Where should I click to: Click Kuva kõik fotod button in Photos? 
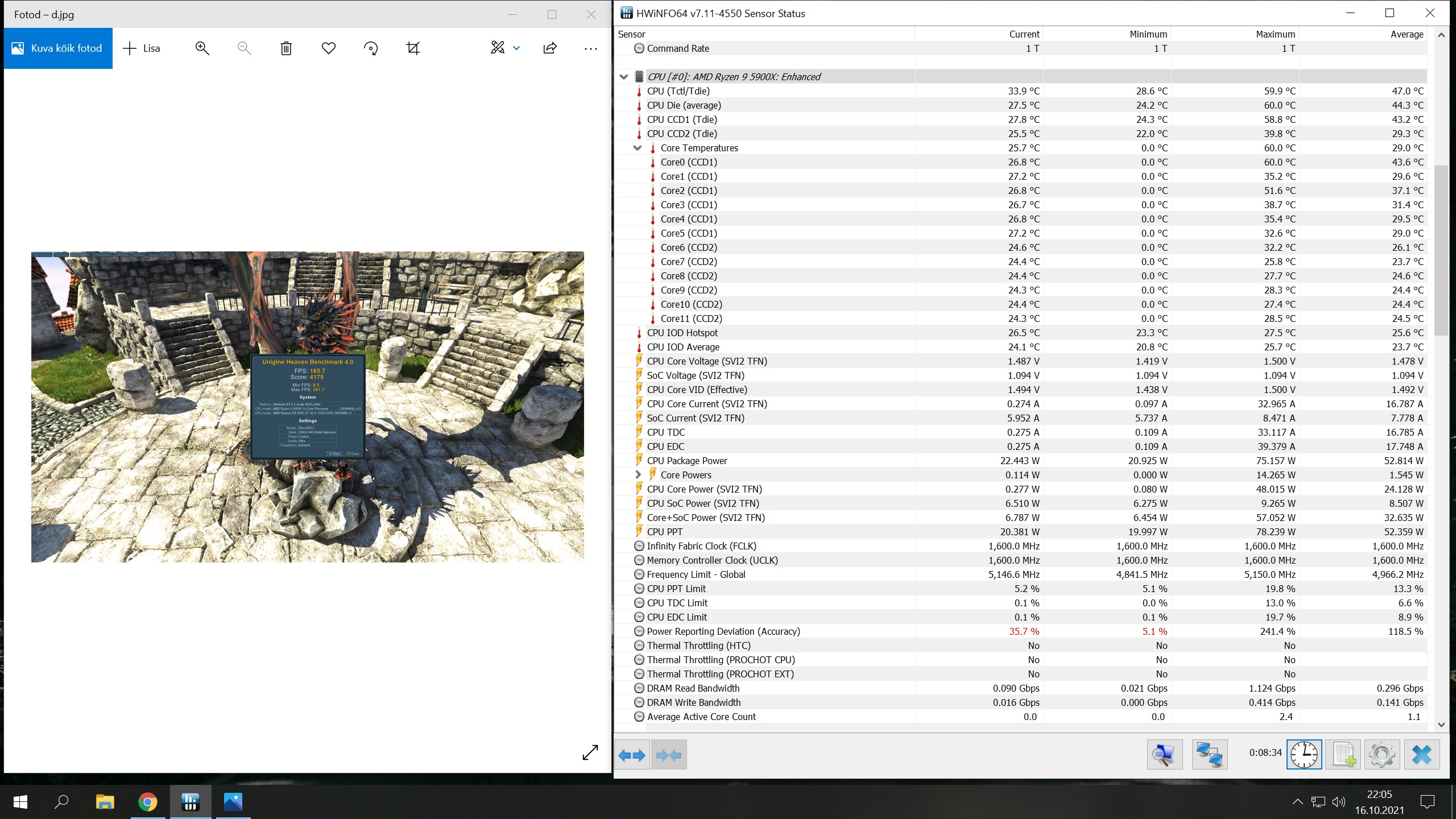[x=58, y=48]
